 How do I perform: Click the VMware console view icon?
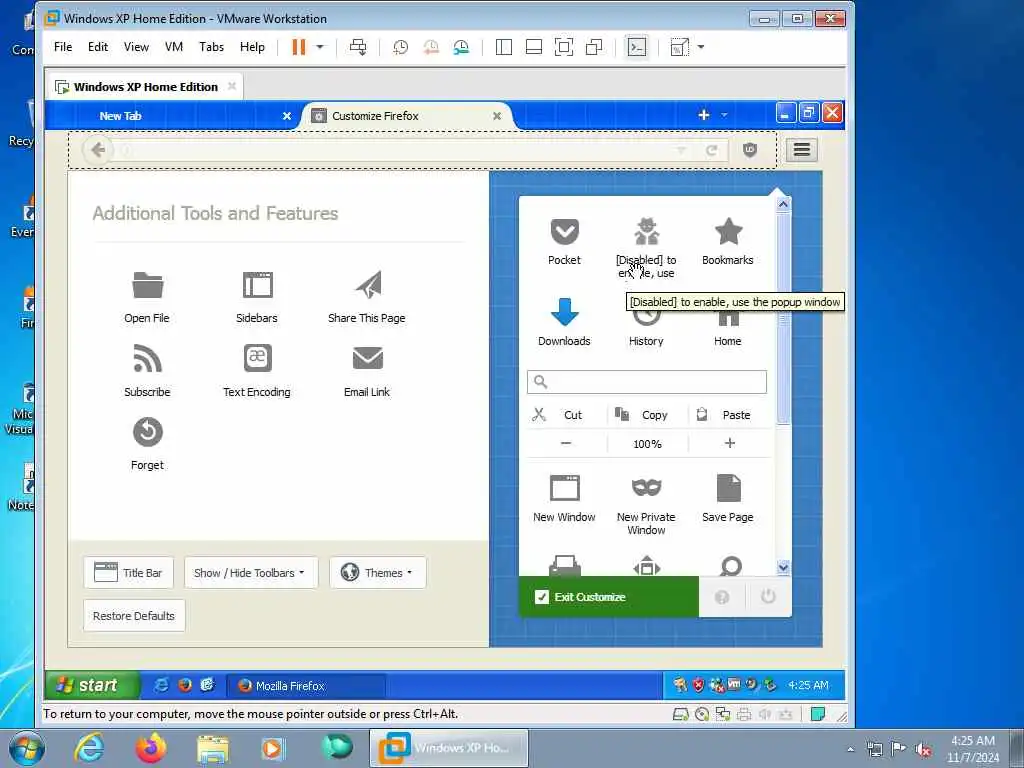coord(637,47)
